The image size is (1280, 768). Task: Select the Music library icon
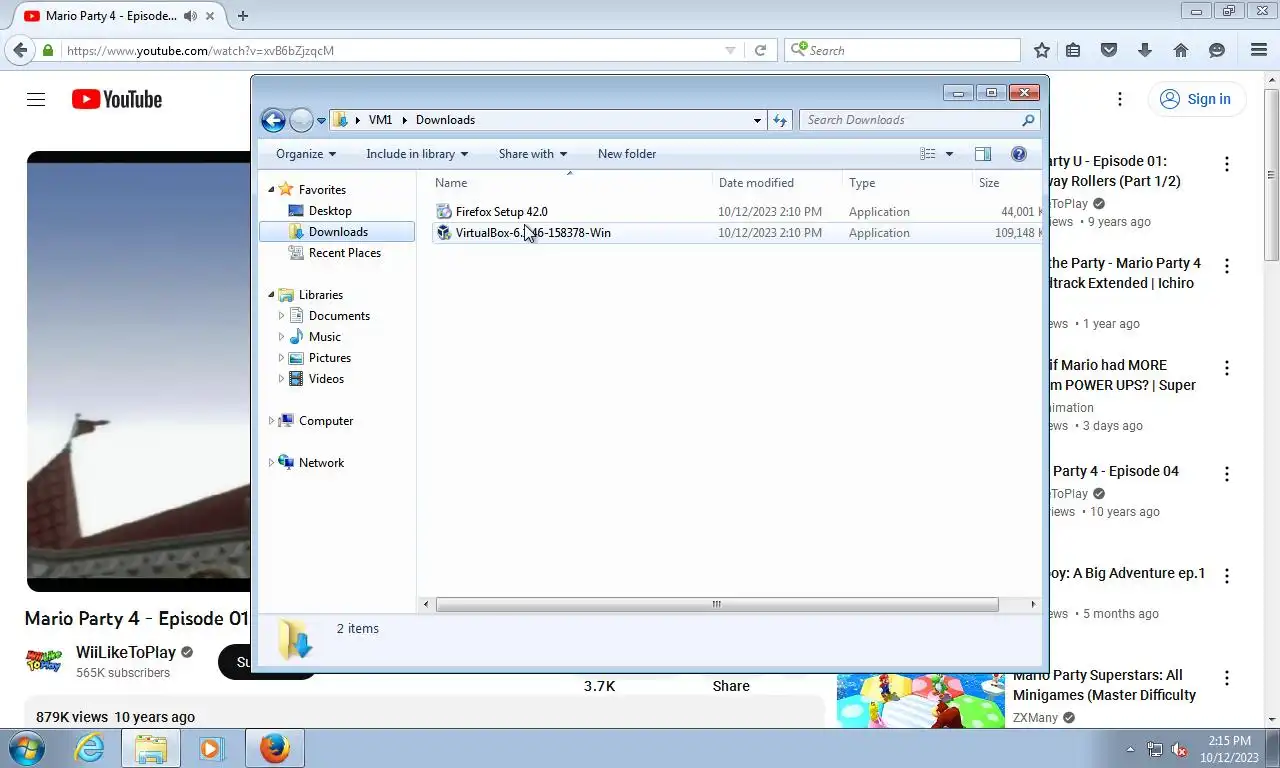(296, 337)
